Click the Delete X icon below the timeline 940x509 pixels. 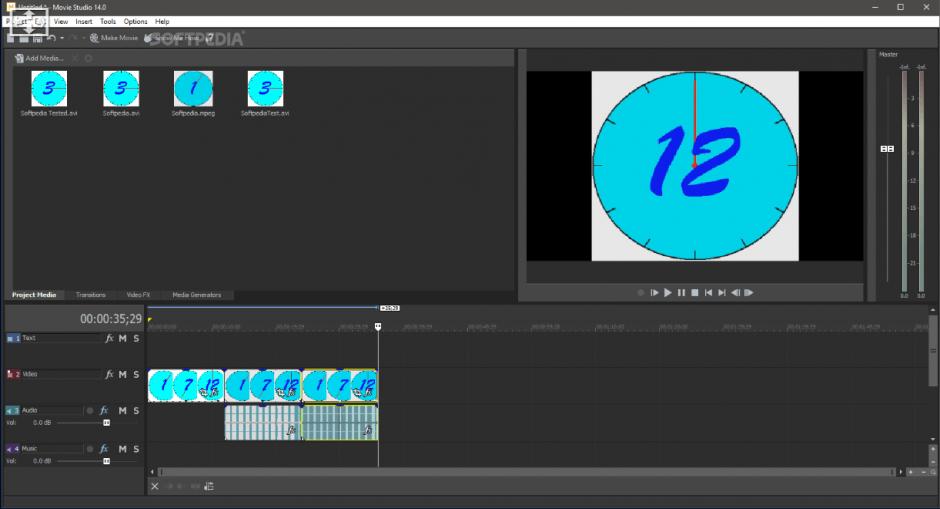coord(155,486)
